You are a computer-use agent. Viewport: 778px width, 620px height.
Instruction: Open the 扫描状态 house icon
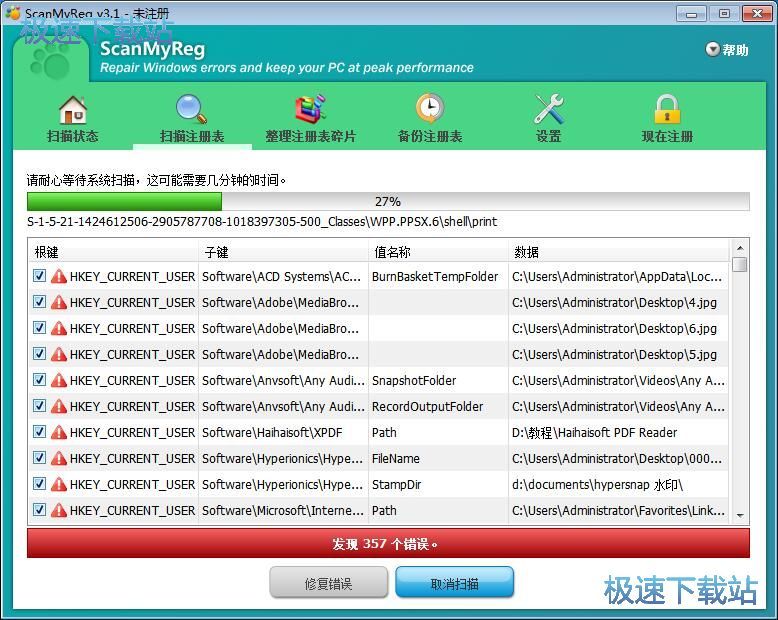pos(72,109)
